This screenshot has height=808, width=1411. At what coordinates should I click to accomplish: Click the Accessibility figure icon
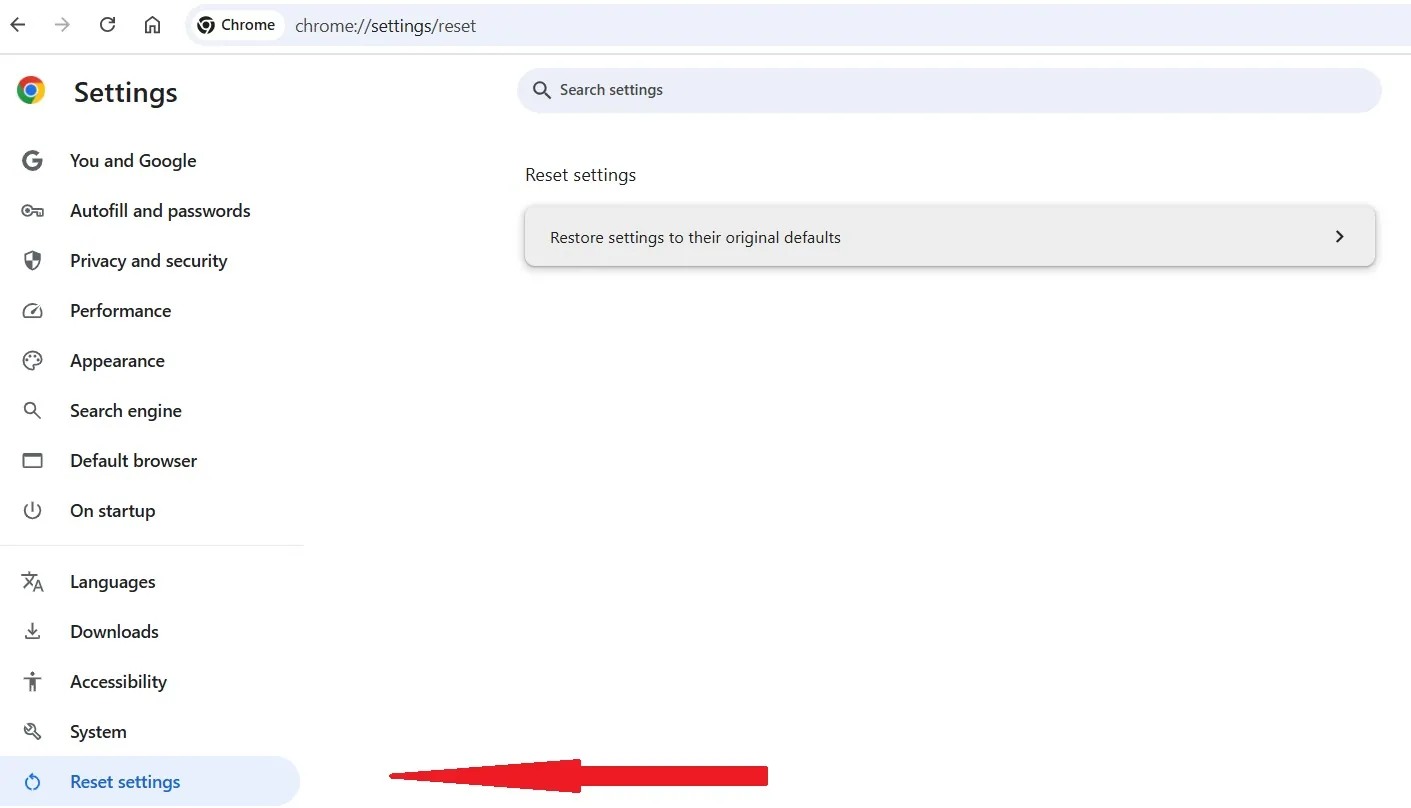(x=32, y=682)
